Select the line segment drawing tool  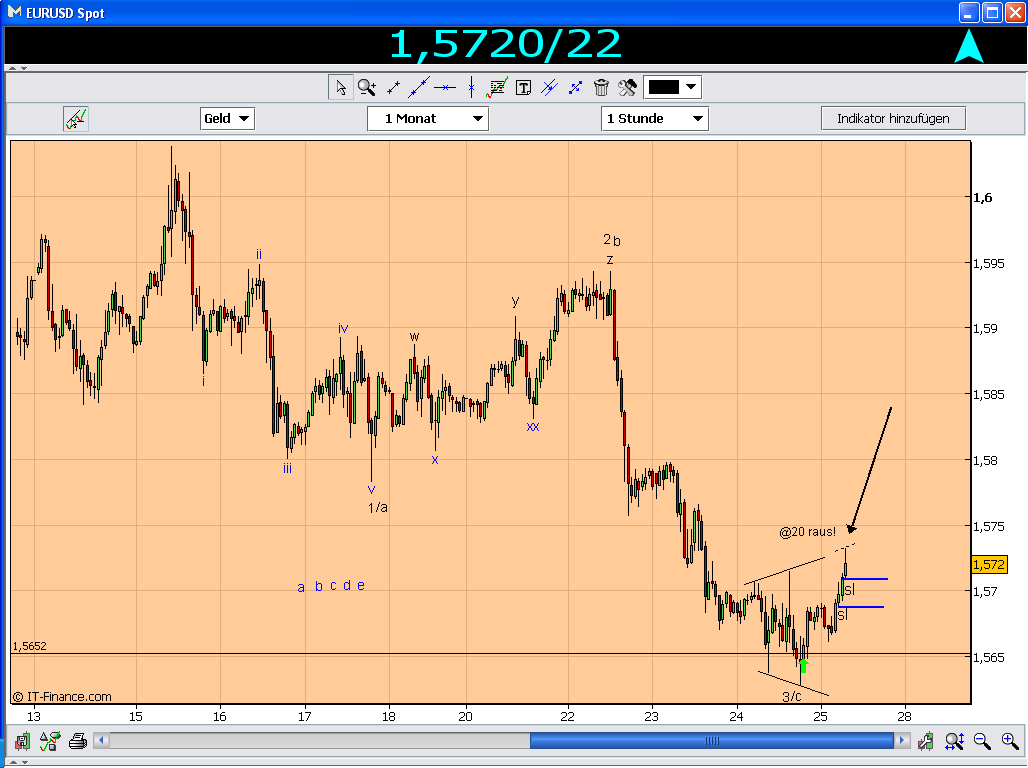click(x=393, y=87)
